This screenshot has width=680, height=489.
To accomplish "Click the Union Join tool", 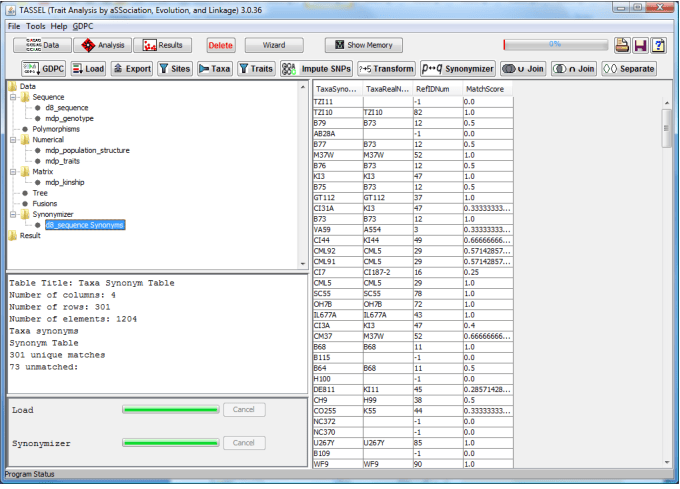I will tap(523, 68).
